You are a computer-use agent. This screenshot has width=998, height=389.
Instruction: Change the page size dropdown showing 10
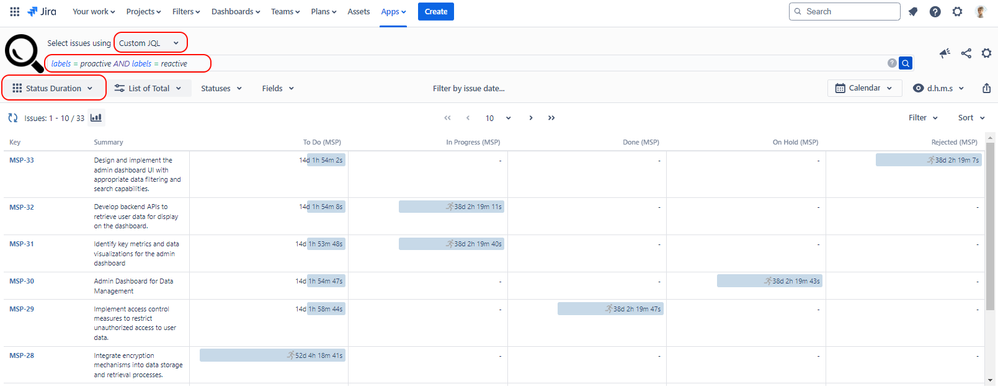tap(498, 118)
